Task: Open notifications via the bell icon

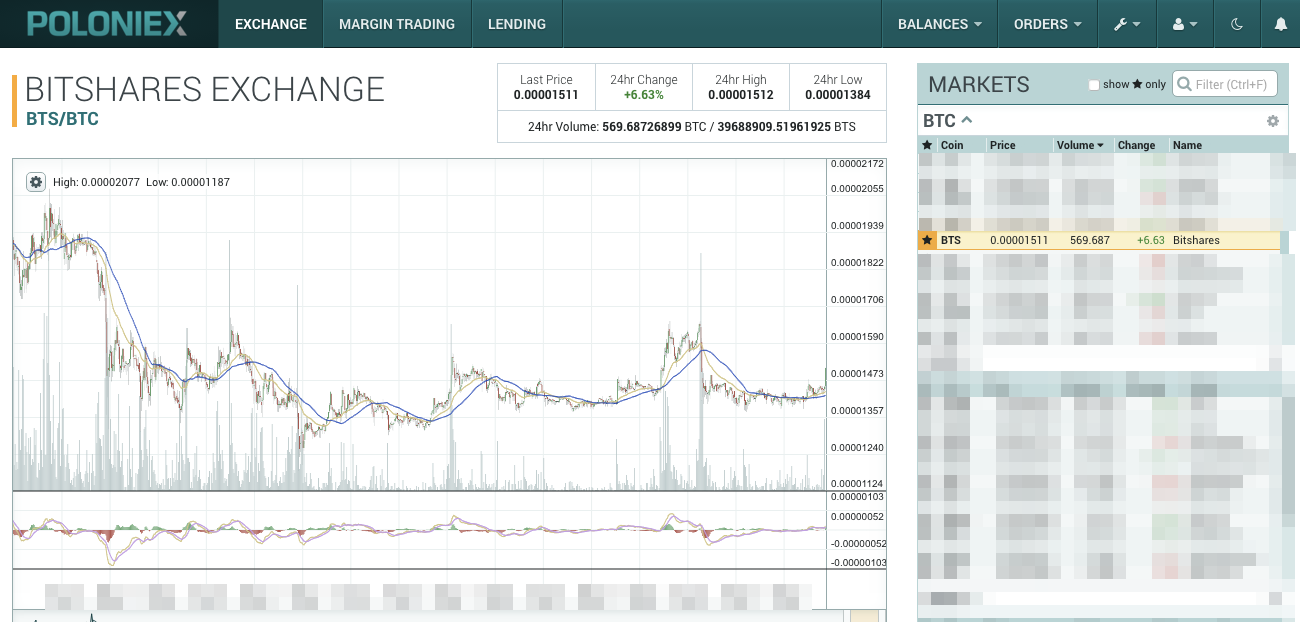Action: coord(1281,24)
